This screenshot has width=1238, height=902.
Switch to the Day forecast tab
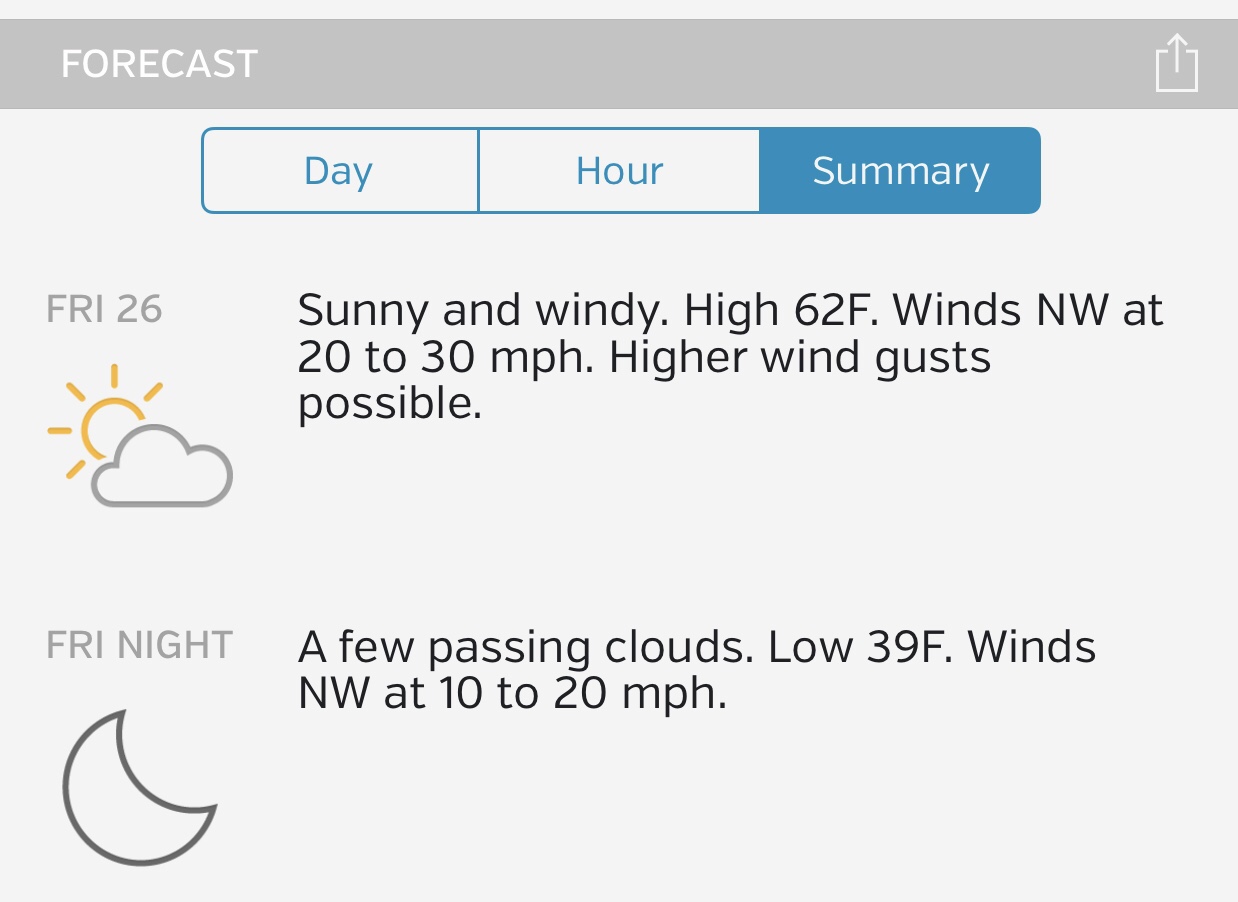339,171
